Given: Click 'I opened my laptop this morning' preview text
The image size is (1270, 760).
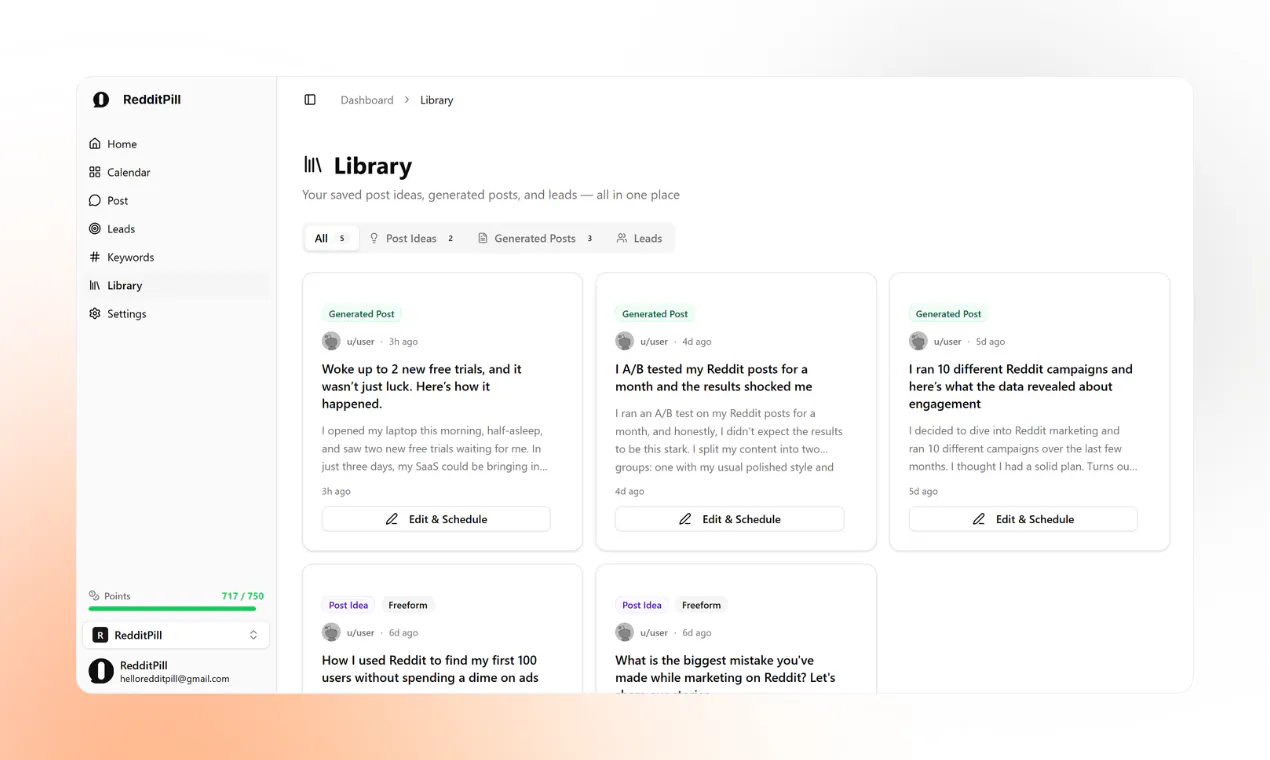Looking at the screenshot, I should [435, 449].
